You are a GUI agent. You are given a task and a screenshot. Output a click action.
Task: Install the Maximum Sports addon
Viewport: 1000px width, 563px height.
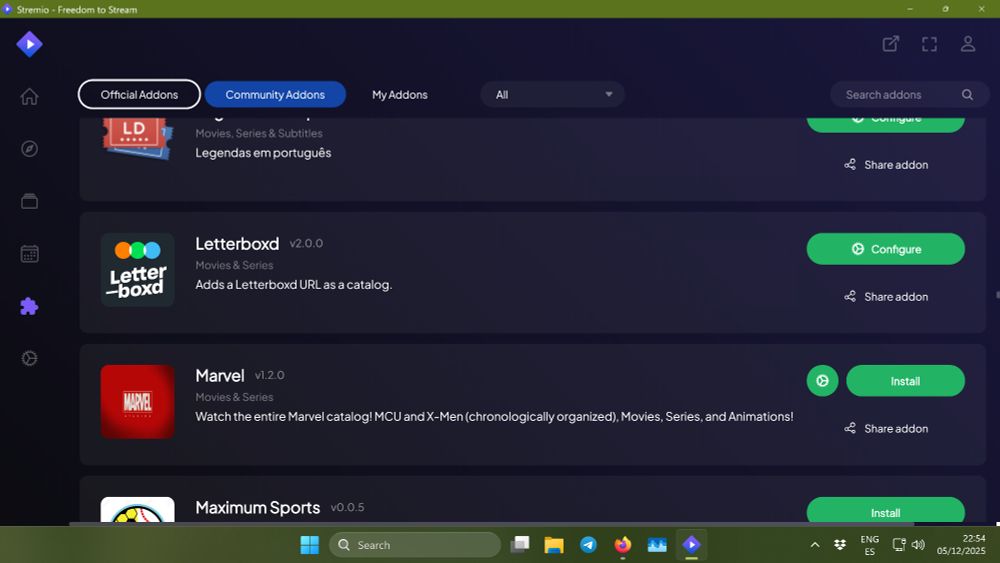[885, 510]
